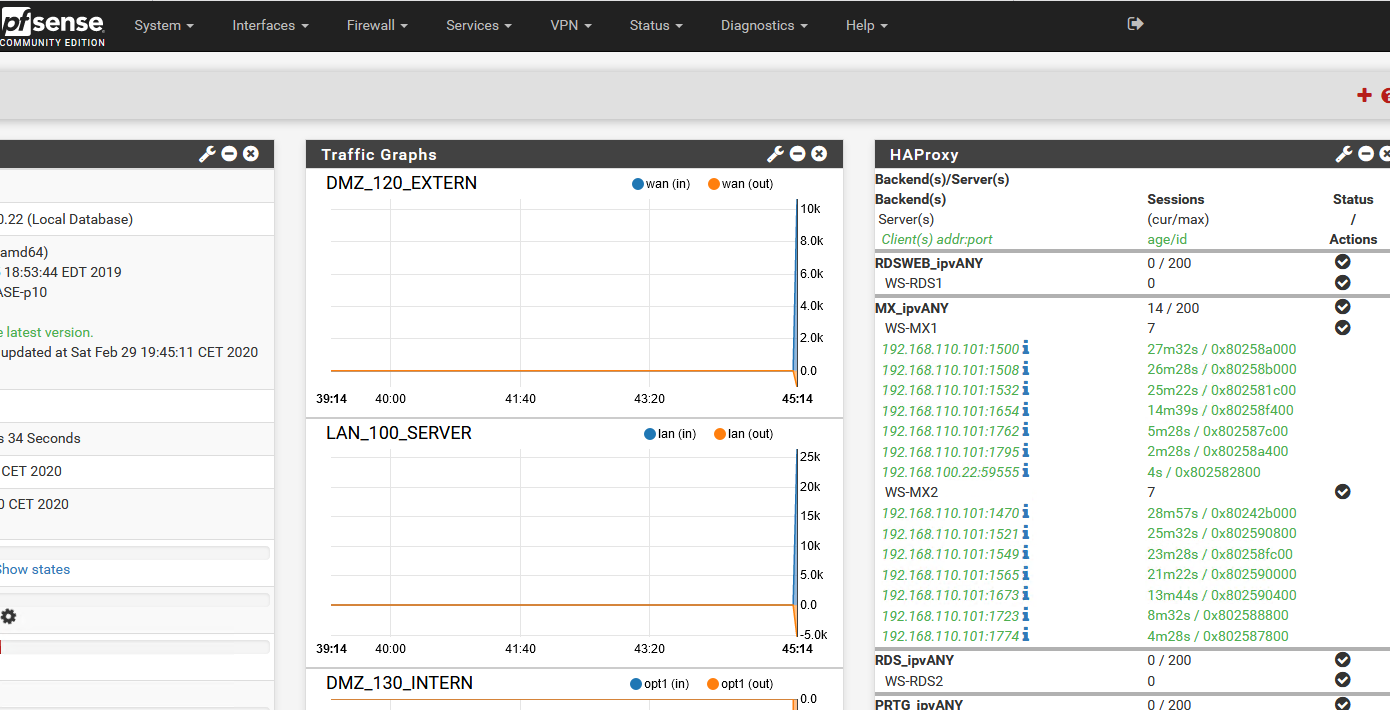1390x710 pixels.
Task: Click status check icon for WS-MX2
Action: pyautogui.click(x=1343, y=492)
